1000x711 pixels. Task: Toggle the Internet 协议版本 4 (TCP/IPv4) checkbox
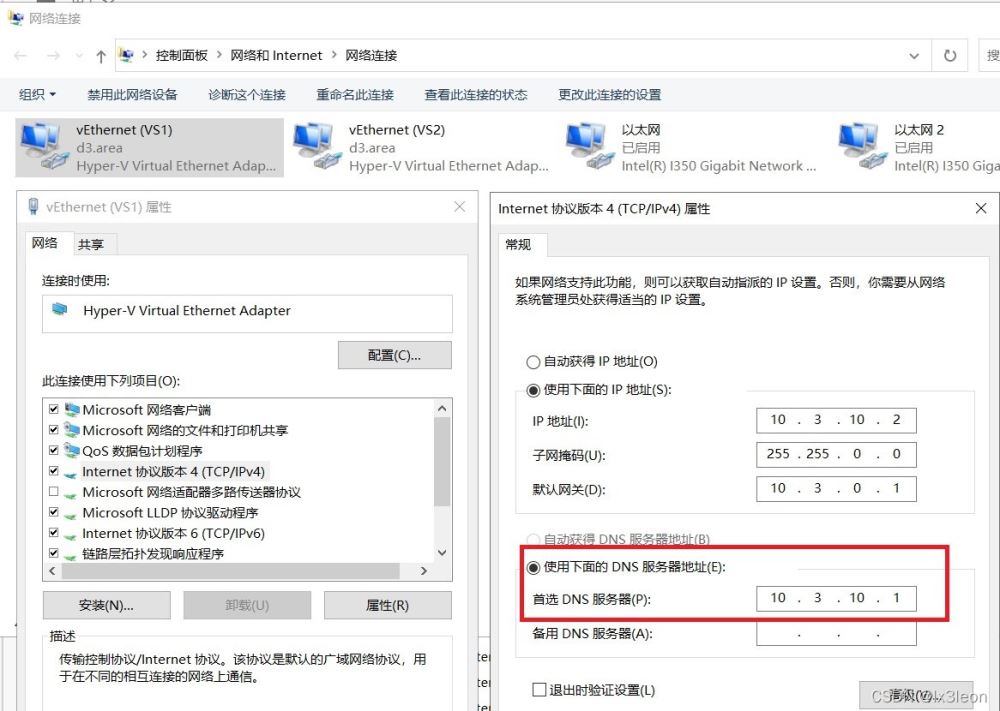tap(54, 471)
